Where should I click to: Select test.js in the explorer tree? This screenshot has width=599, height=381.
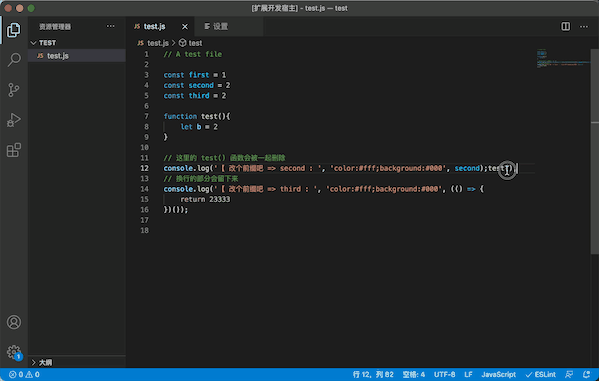[x=77, y=56]
